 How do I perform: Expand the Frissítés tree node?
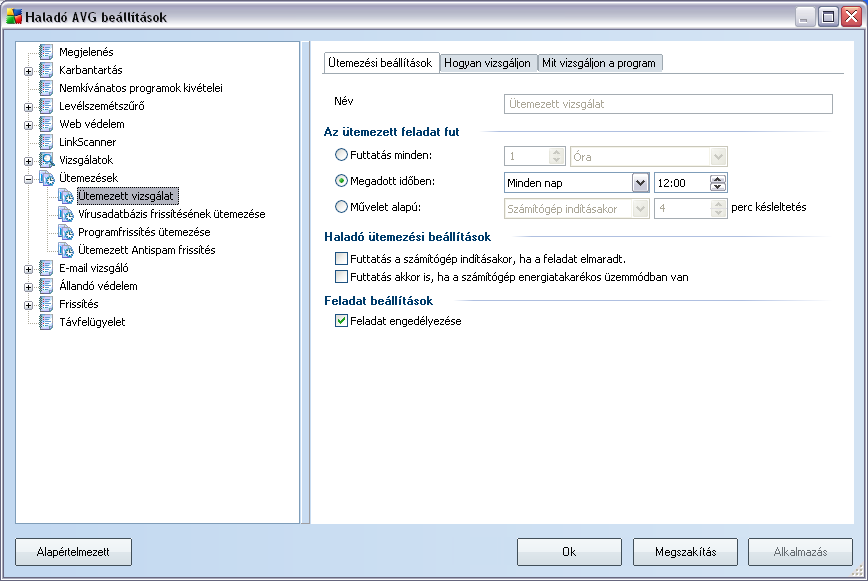(x=29, y=305)
